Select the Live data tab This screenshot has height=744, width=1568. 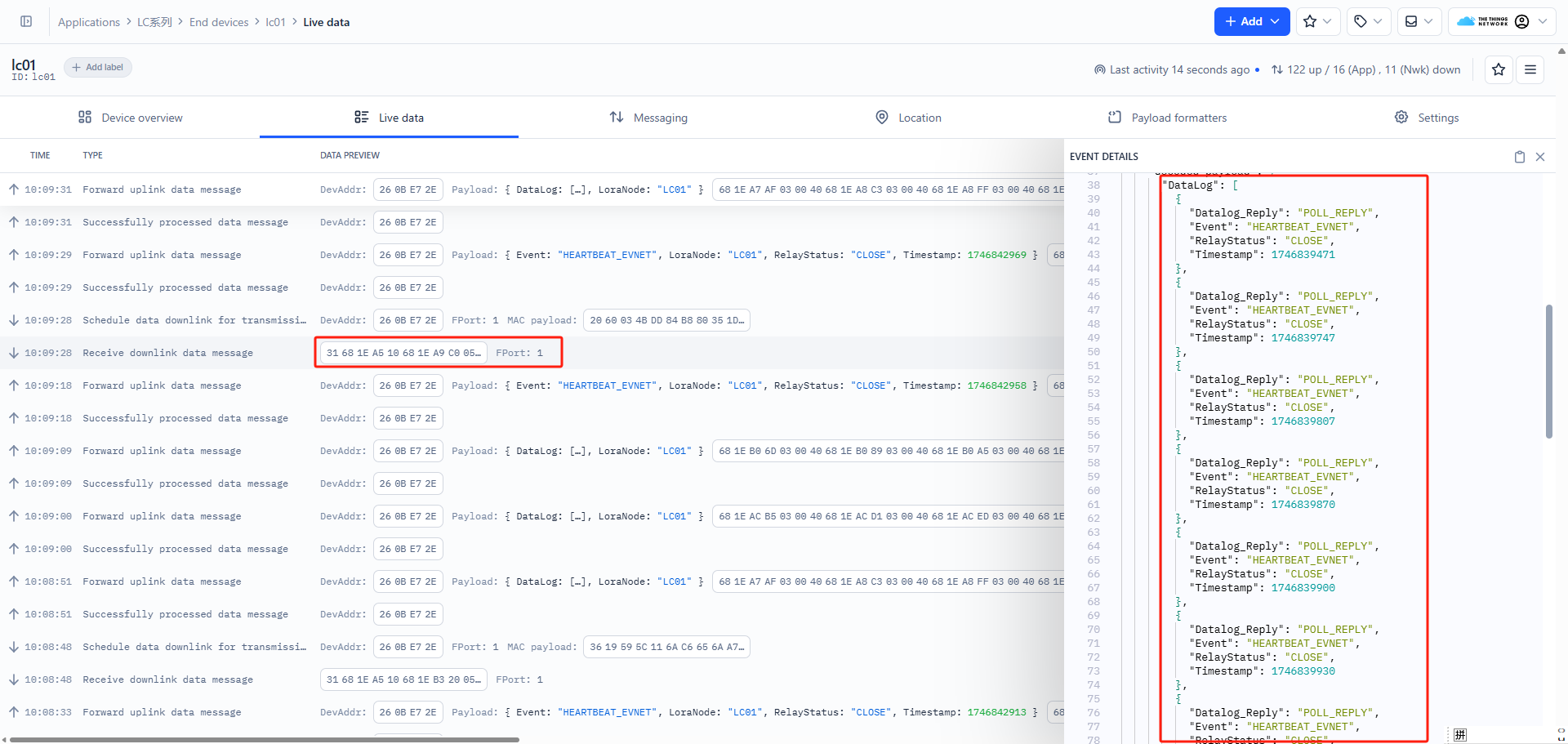click(x=389, y=118)
